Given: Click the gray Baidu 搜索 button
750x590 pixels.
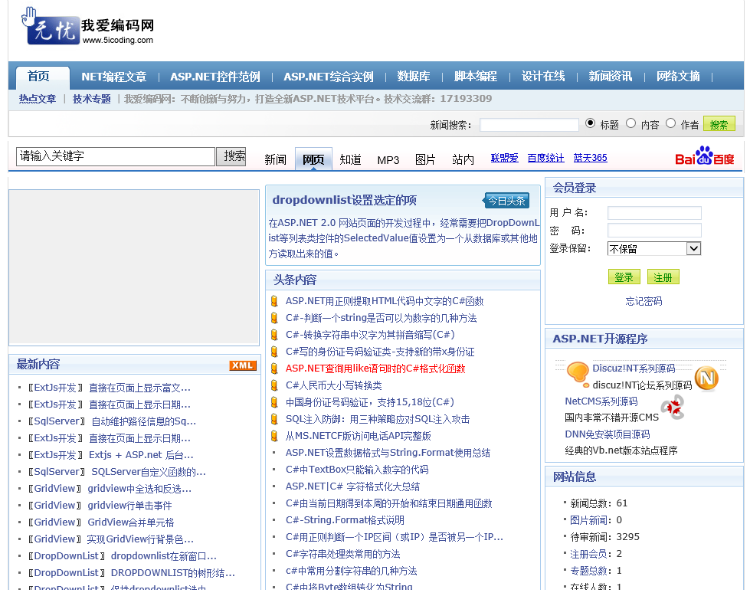Looking at the screenshot, I should (x=231, y=156).
